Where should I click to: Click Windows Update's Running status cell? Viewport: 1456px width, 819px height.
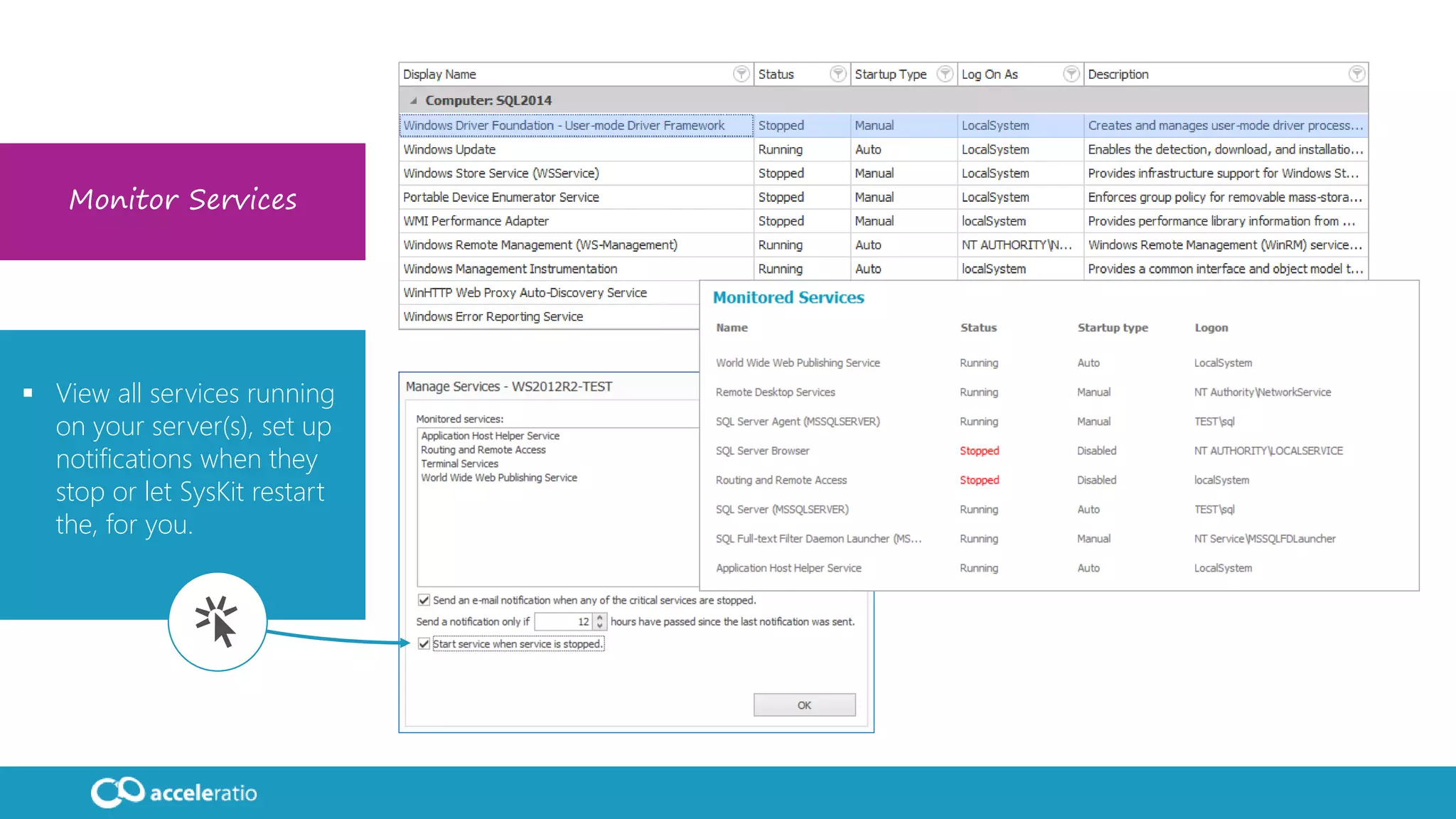[802, 149]
